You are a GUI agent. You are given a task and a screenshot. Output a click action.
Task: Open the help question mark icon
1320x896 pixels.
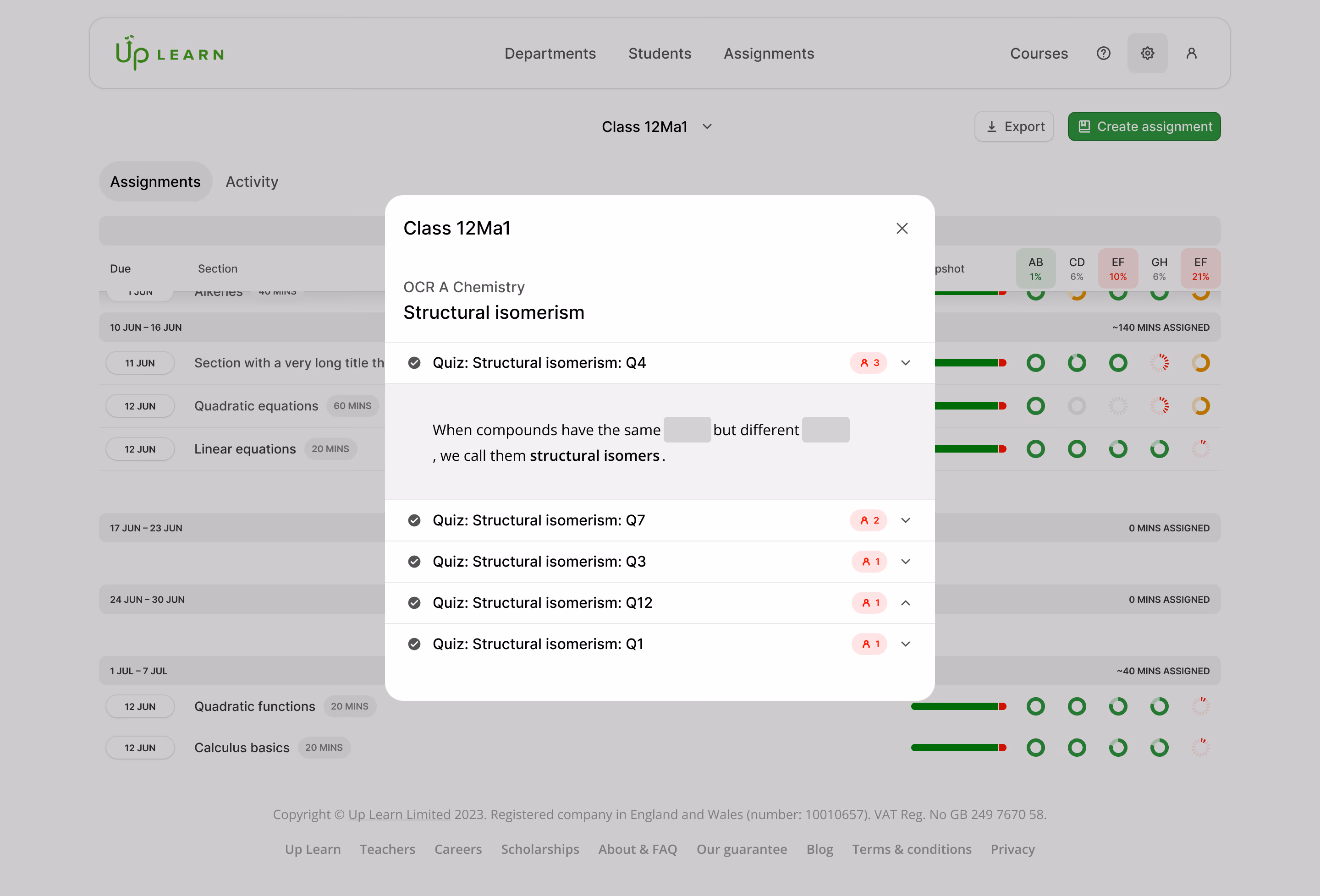[x=1103, y=54]
